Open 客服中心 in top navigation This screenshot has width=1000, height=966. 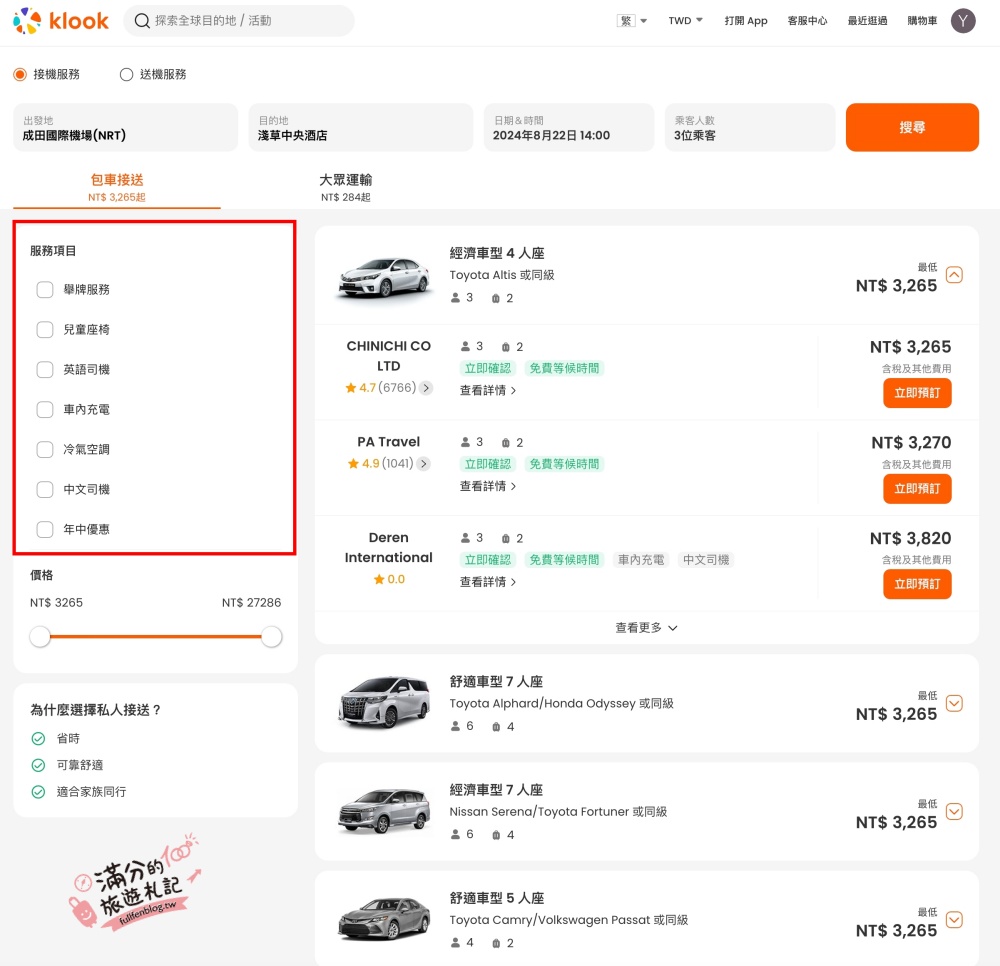pos(807,21)
